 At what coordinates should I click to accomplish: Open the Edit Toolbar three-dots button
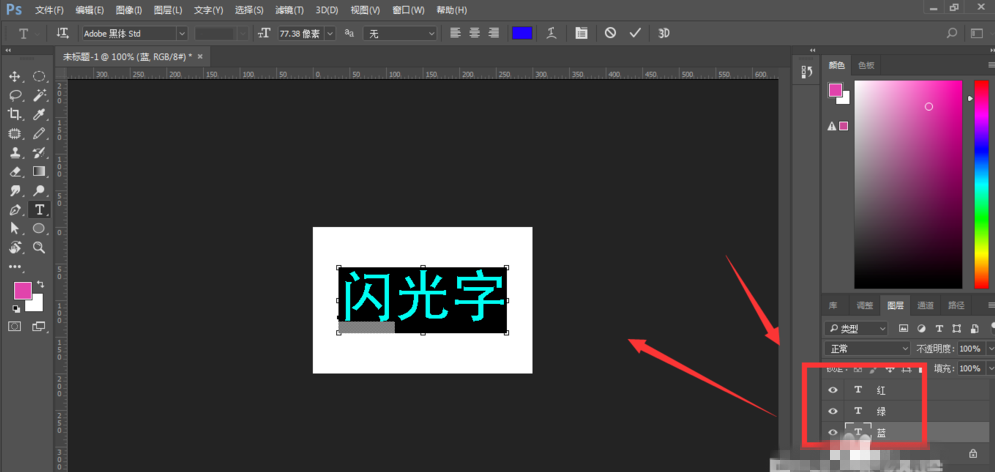pos(15,267)
